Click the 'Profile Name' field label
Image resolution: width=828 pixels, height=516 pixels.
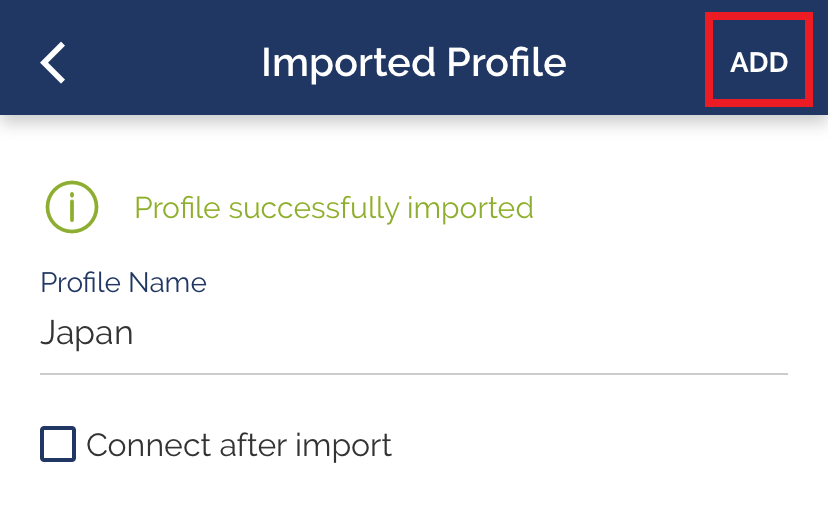[x=124, y=283]
